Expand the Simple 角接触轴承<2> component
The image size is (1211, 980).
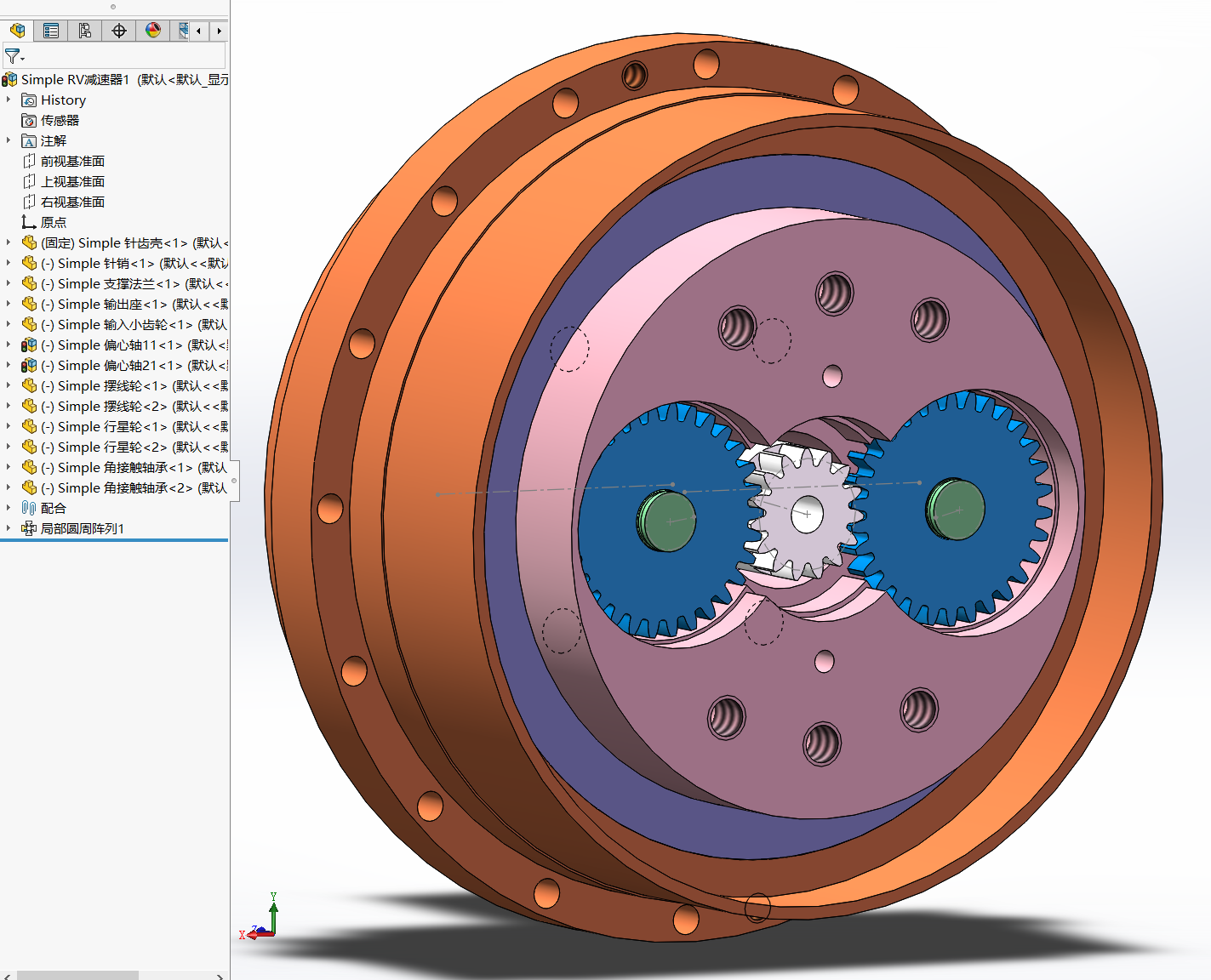click(x=9, y=487)
